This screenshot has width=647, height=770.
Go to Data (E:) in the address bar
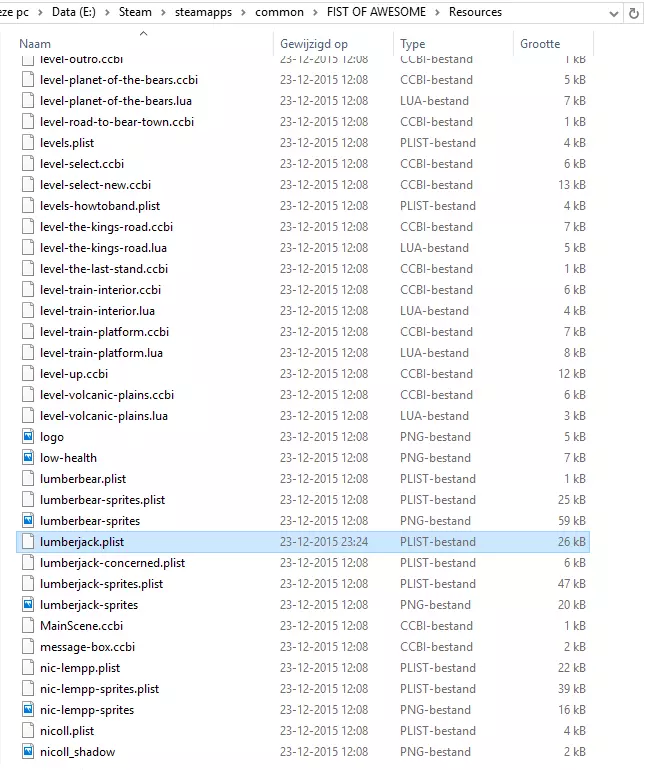tap(74, 12)
